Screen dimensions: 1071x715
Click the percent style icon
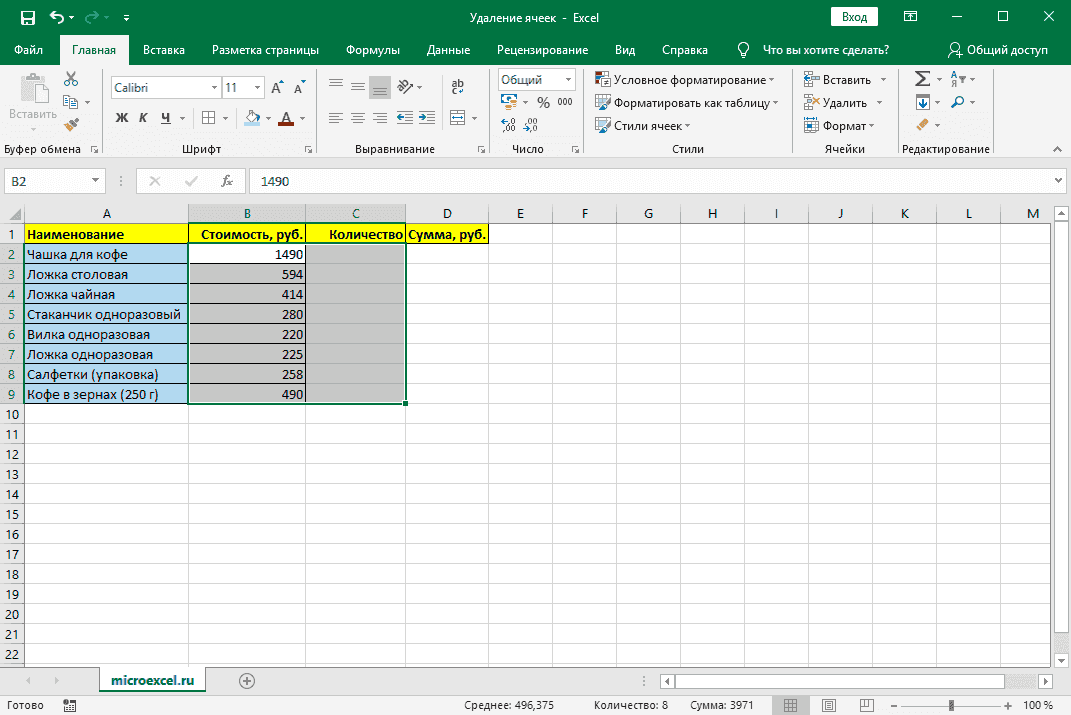543,102
